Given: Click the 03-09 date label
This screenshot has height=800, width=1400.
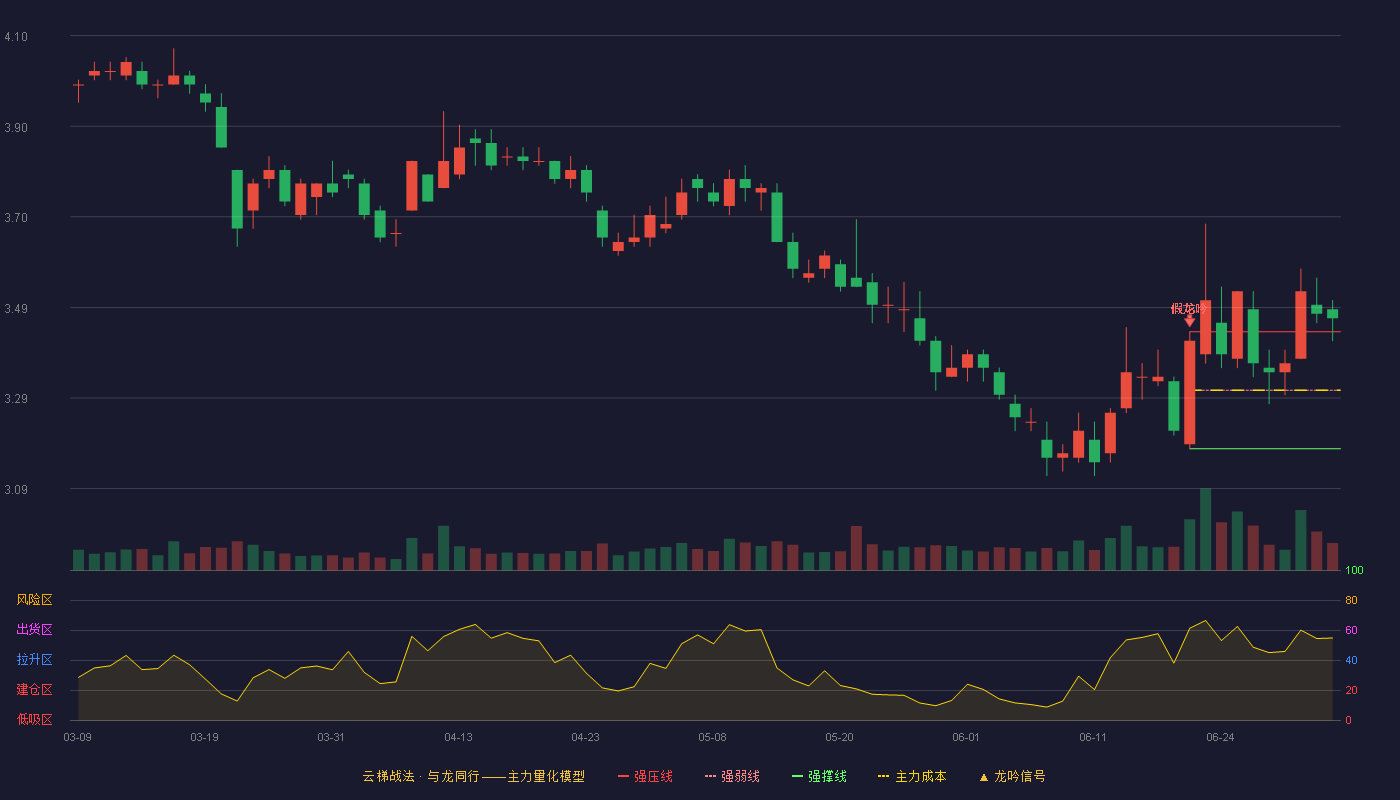Looking at the screenshot, I should (77, 737).
